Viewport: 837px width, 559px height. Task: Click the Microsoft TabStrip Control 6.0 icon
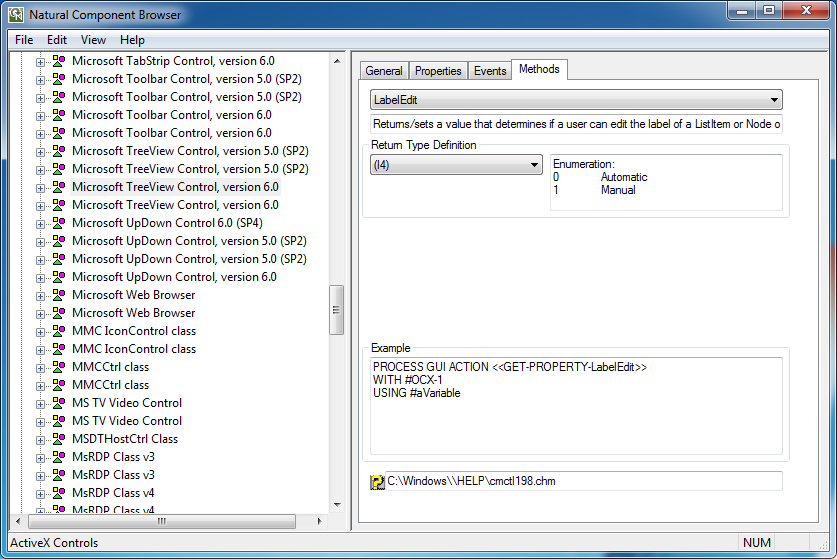(x=59, y=61)
